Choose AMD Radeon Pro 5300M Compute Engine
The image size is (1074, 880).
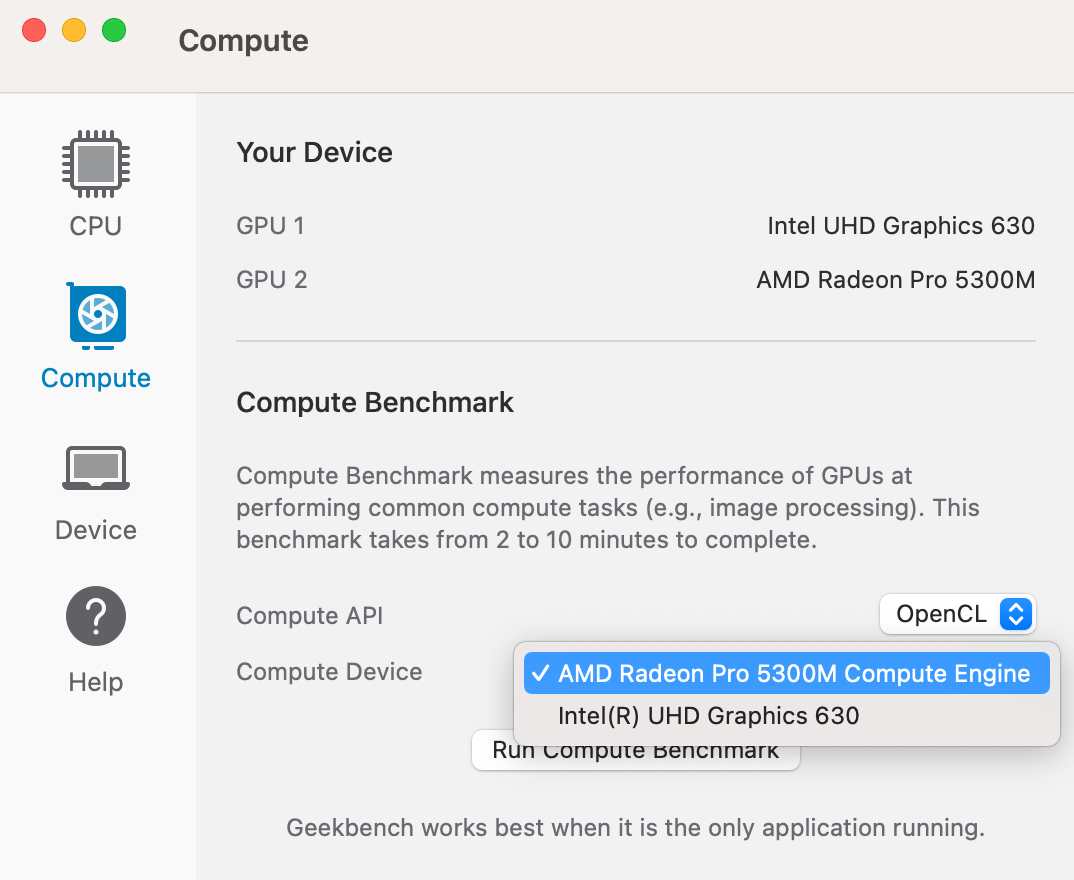(x=786, y=673)
